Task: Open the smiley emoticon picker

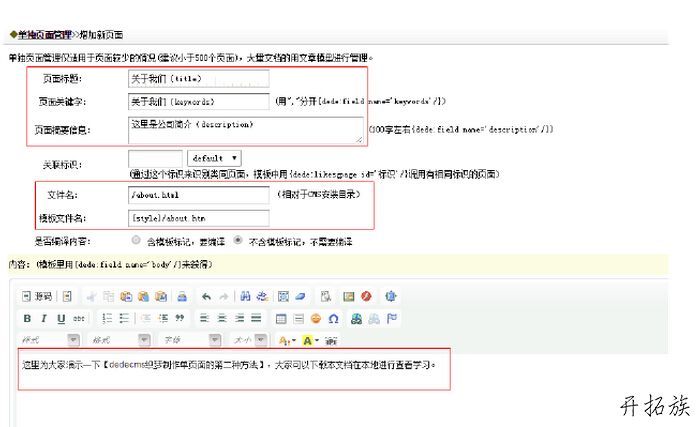Action: click(x=316, y=318)
